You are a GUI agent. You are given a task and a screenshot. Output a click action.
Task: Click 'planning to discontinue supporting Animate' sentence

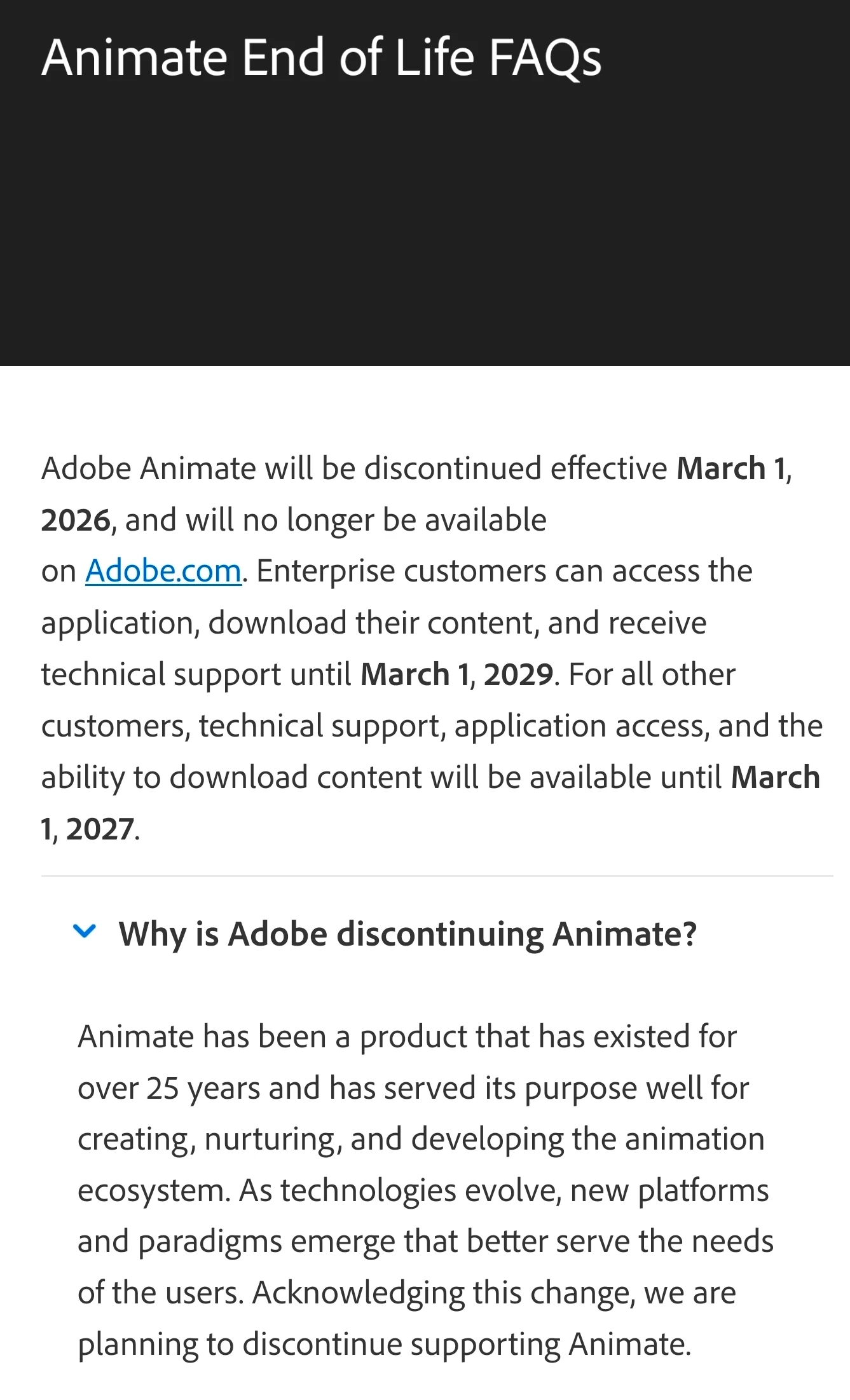pos(383,1344)
